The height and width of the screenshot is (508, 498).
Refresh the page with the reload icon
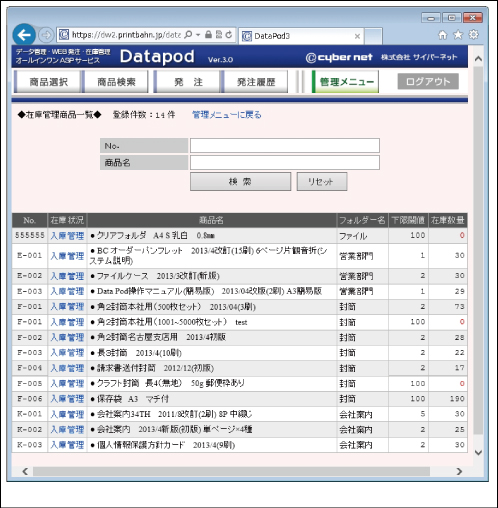[229, 34]
